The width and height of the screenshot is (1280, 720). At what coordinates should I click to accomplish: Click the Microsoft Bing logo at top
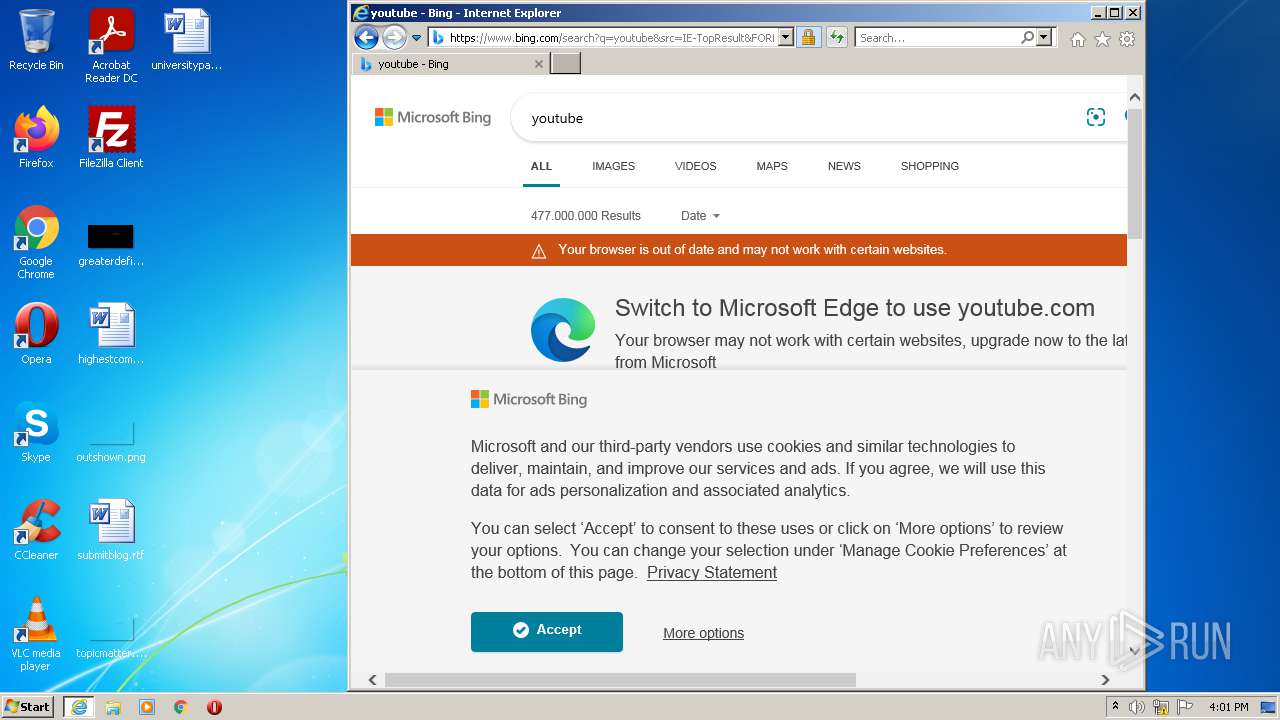tap(433, 117)
